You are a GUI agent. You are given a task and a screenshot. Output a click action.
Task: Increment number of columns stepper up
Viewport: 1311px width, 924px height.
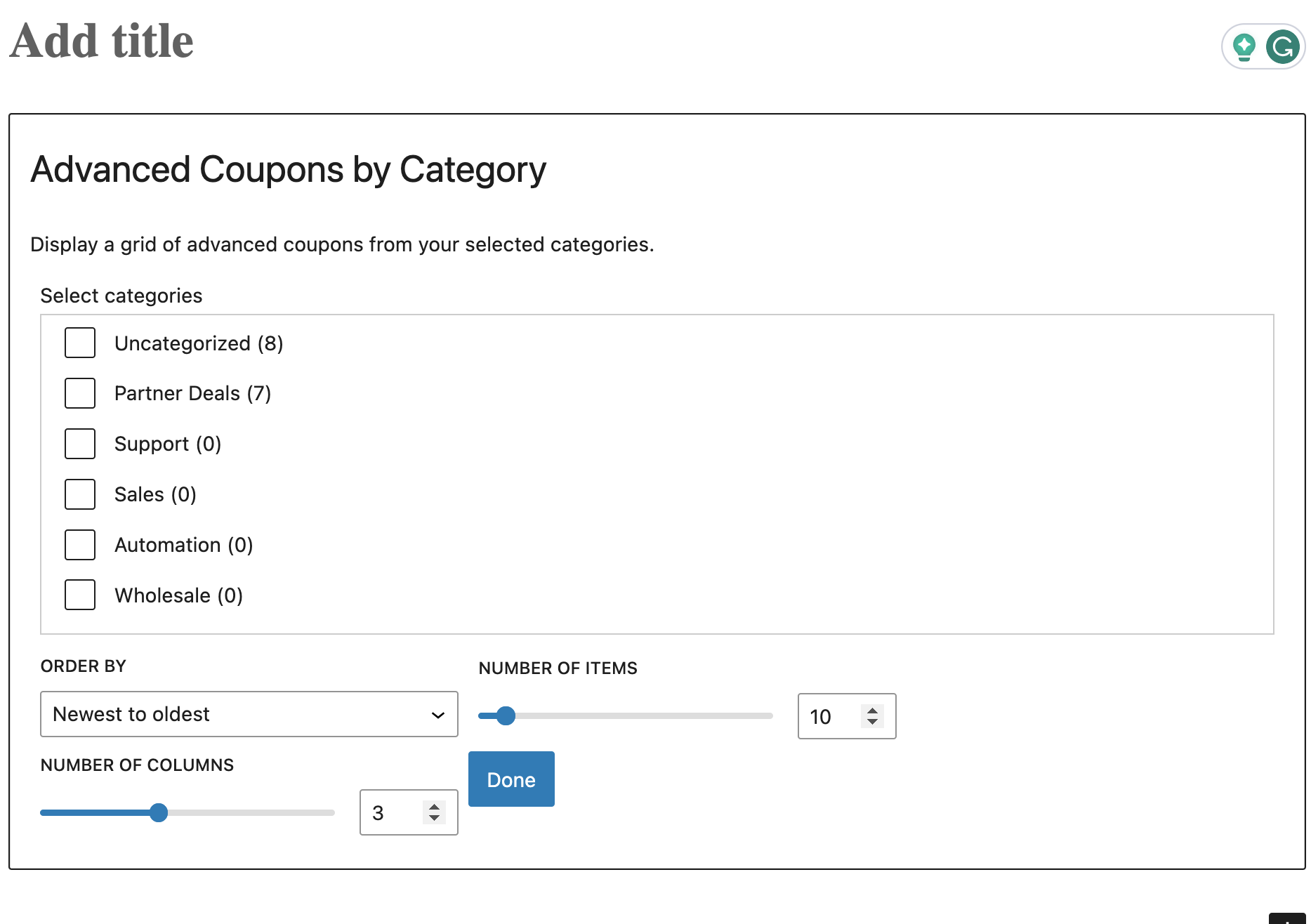click(435, 807)
